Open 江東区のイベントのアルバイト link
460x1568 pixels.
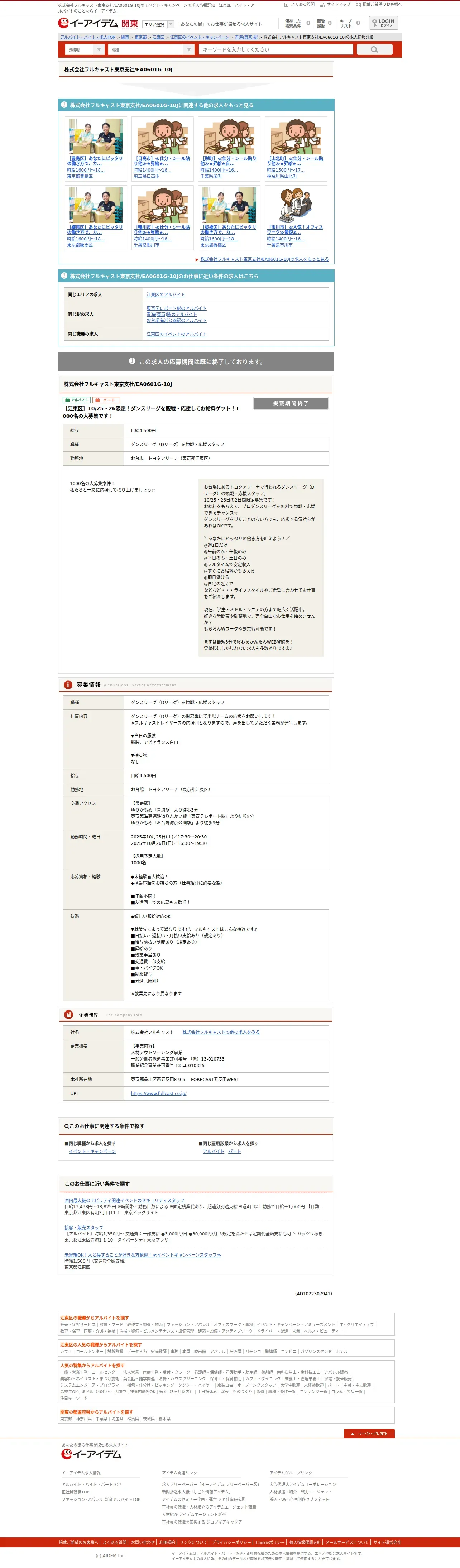tap(177, 334)
